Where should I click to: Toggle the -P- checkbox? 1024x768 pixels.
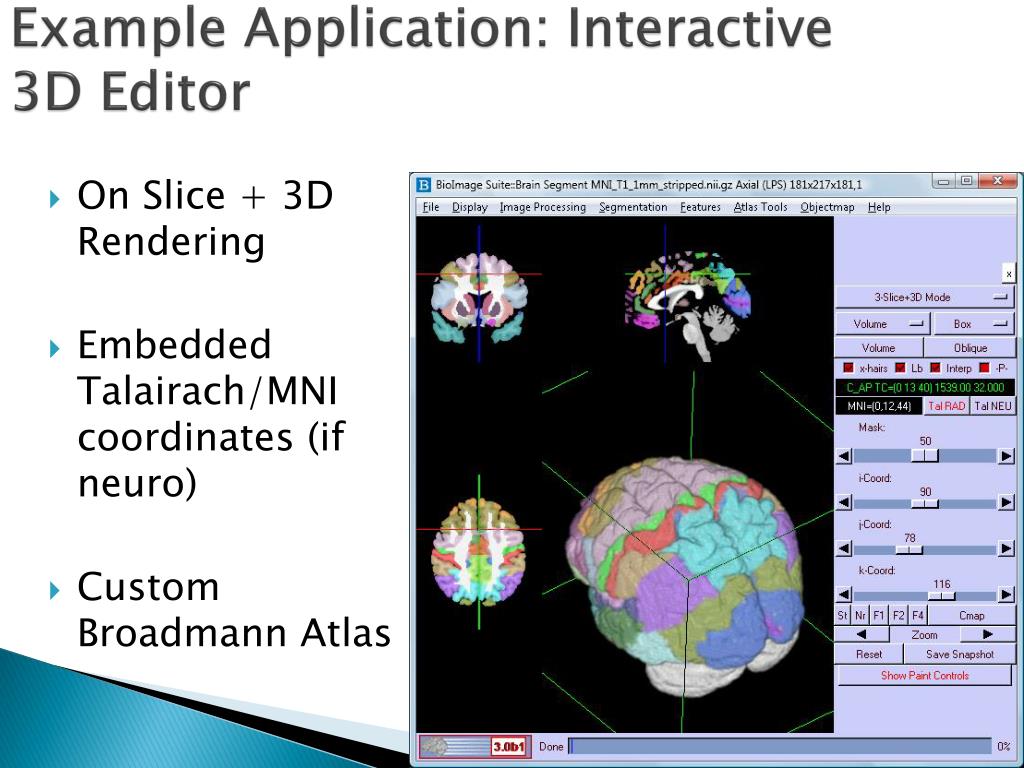pyautogui.click(x=984, y=368)
